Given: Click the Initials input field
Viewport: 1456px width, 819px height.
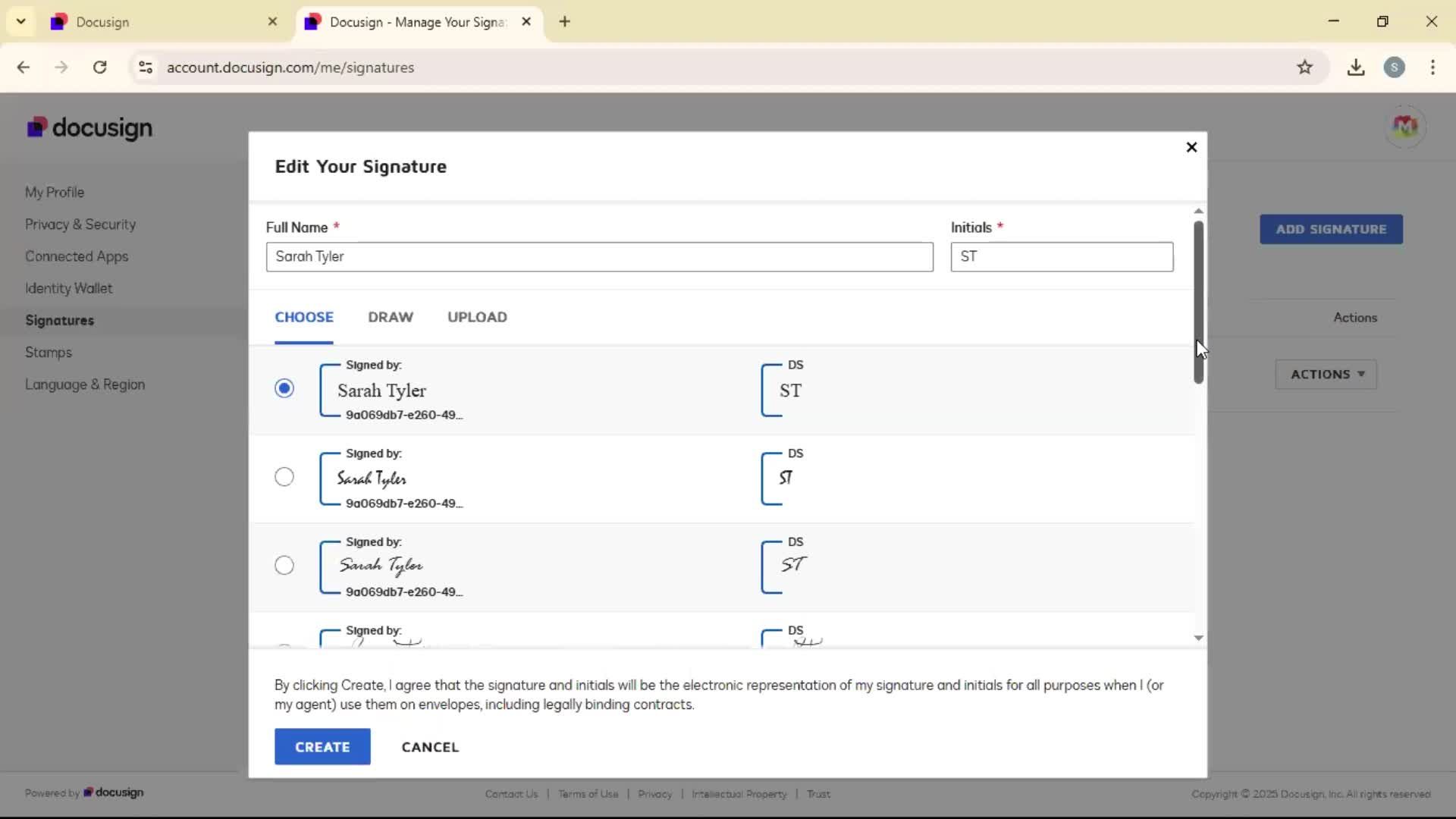Looking at the screenshot, I should tap(1062, 257).
